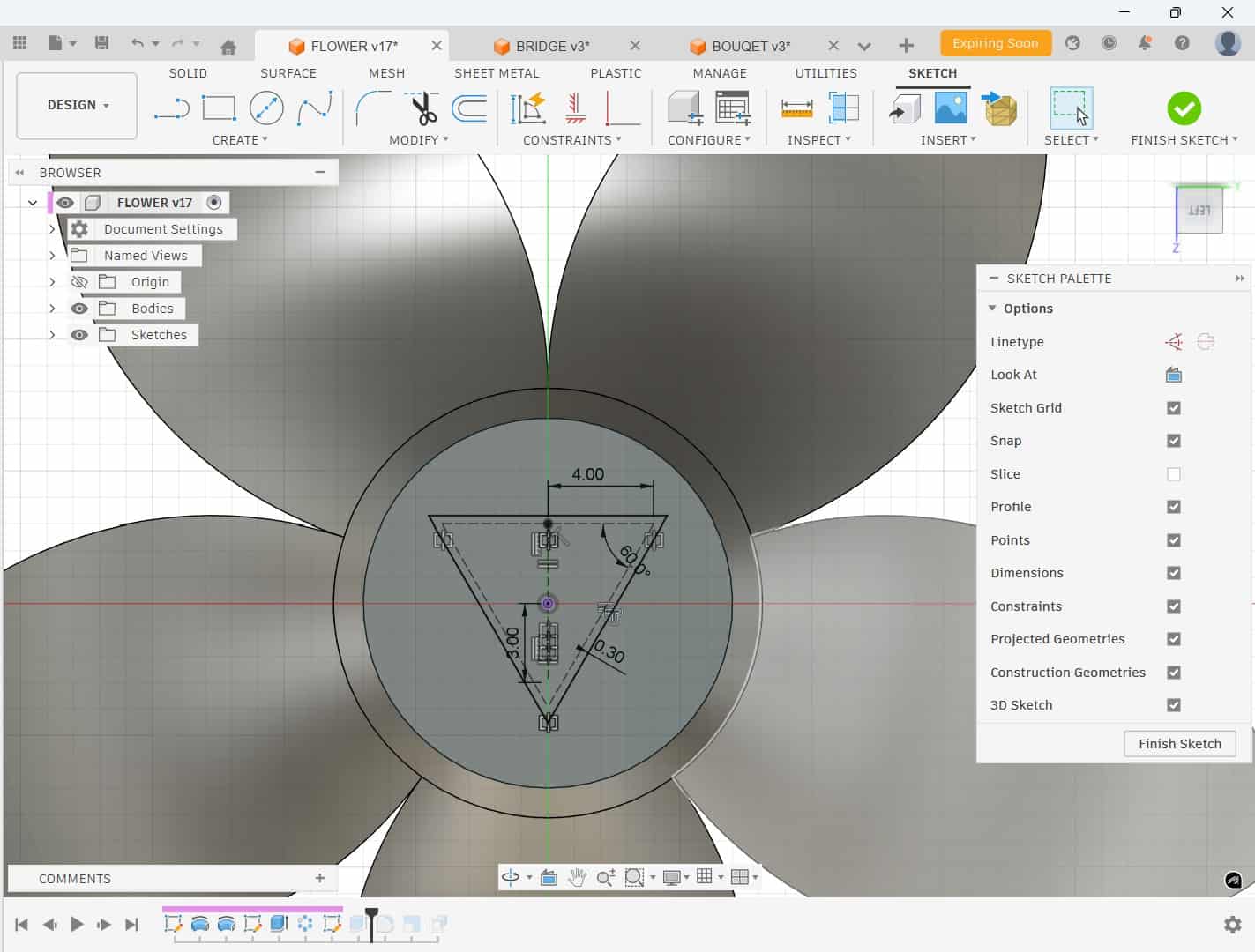Activate the Trim scissors tool
The width and height of the screenshot is (1255, 952).
(423, 109)
